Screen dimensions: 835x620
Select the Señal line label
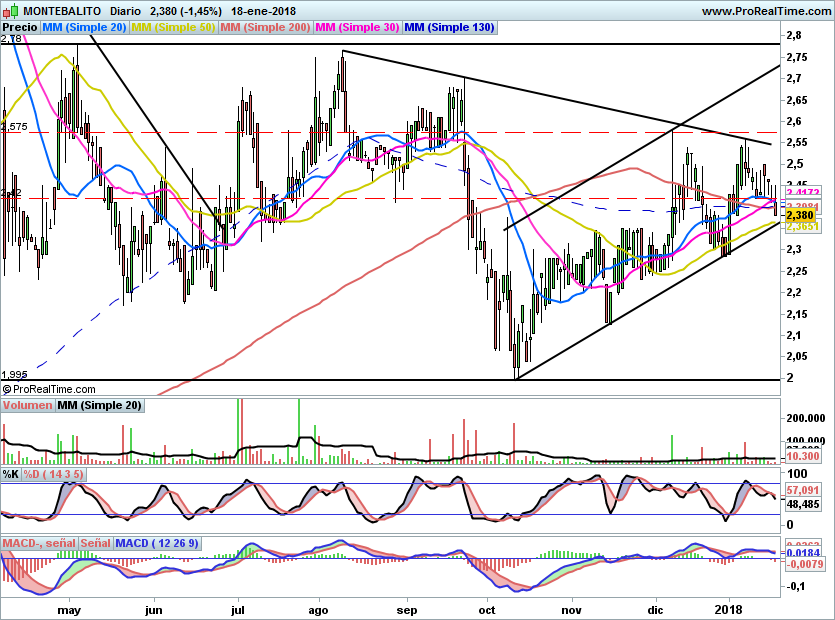pyautogui.click(x=95, y=543)
